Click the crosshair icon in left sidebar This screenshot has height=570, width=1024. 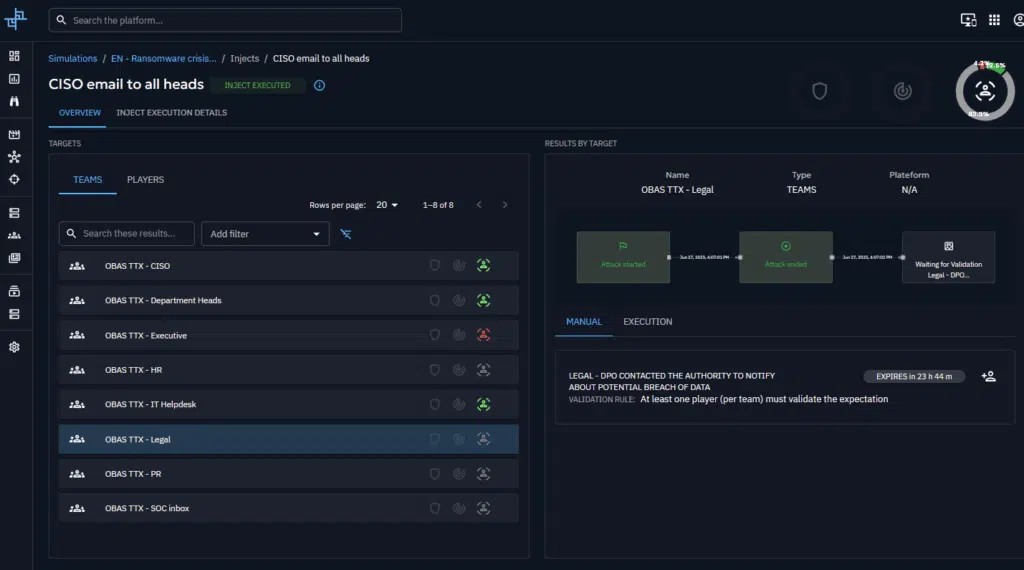14,179
